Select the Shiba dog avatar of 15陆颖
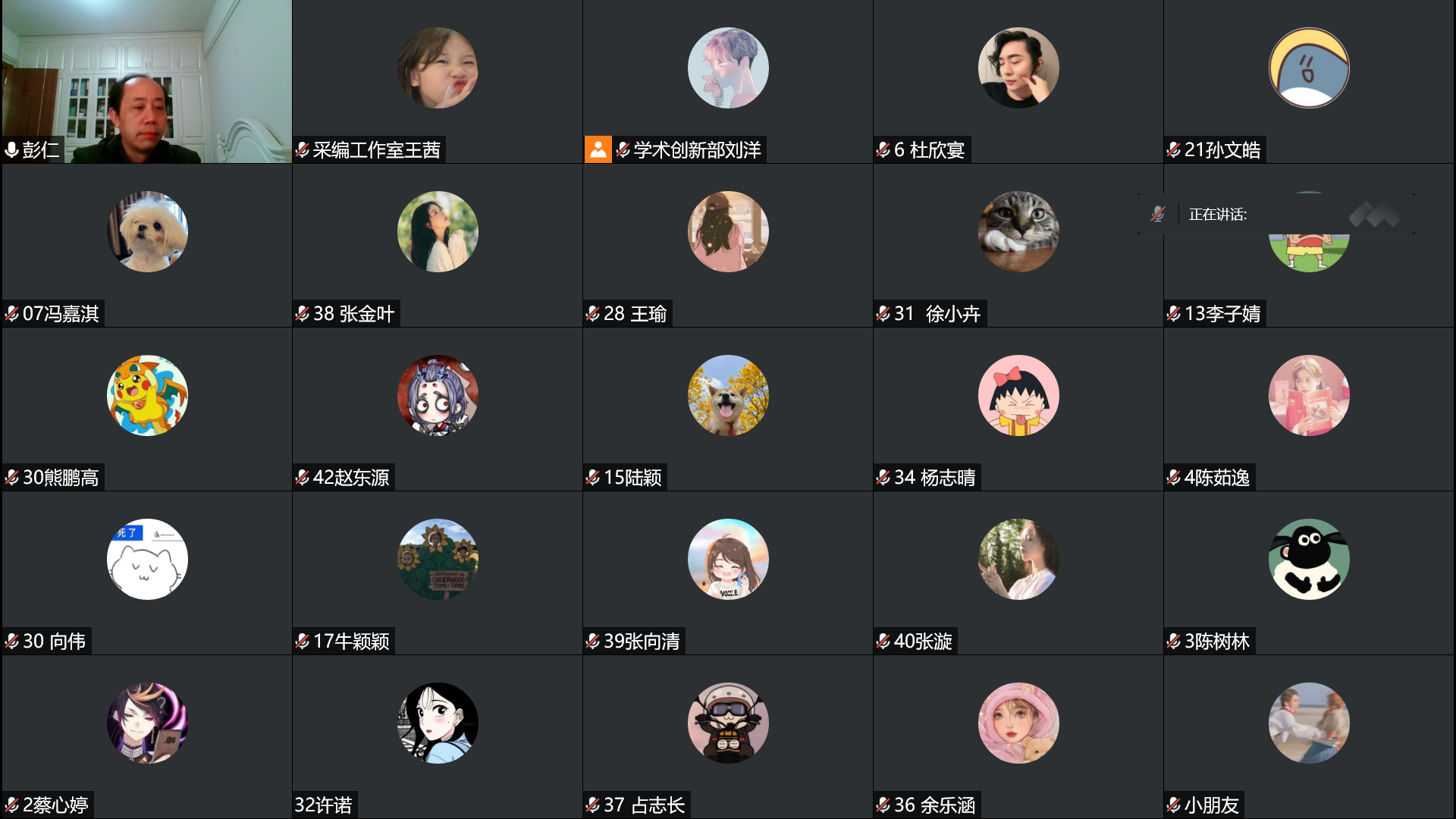 (728, 395)
